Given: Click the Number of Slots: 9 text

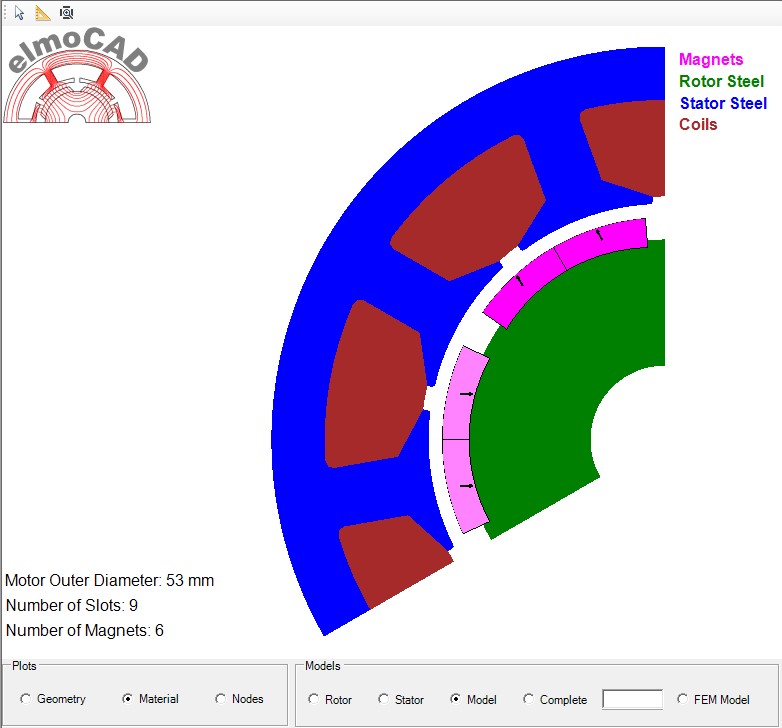Looking at the screenshot, I should pos(71,605).
